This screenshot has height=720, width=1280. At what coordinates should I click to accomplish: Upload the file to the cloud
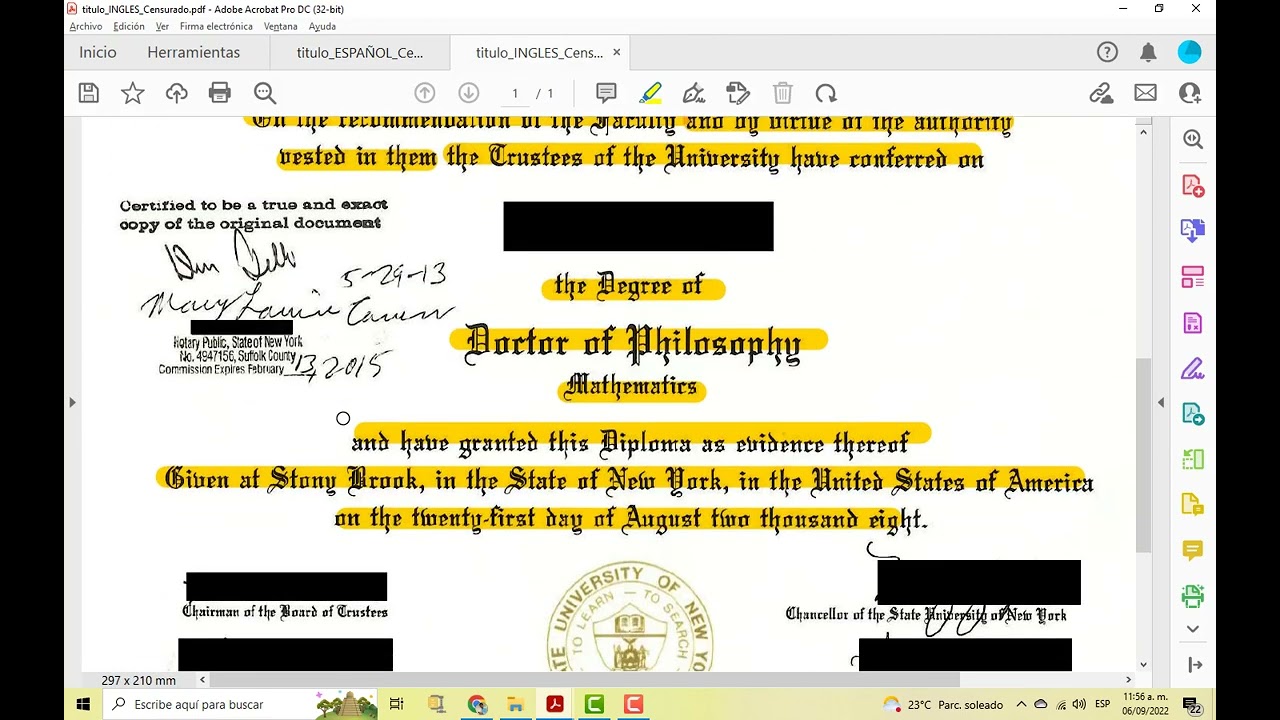[x=177, y=93]
